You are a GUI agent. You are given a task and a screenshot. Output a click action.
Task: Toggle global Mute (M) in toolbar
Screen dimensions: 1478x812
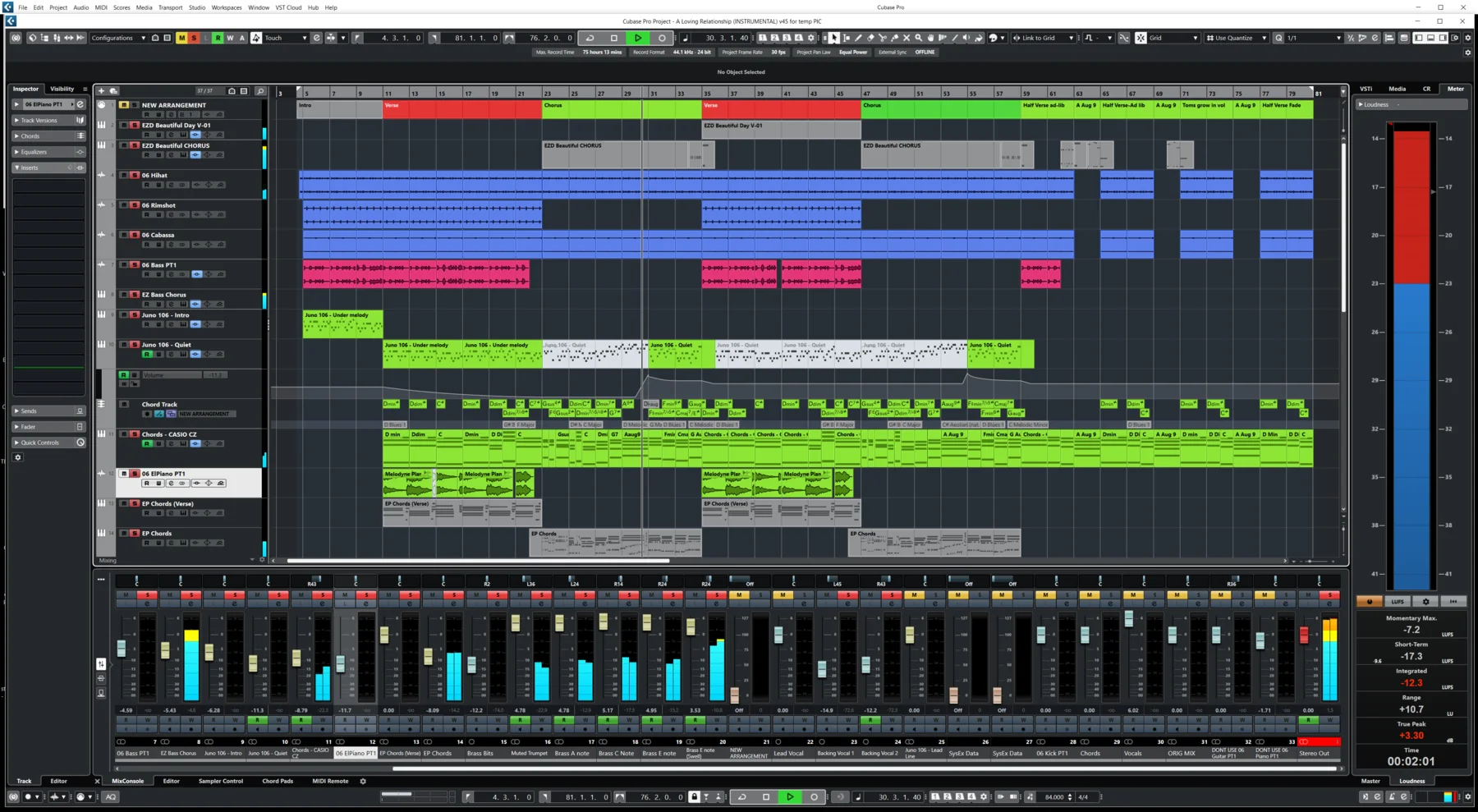coord(181,38)
